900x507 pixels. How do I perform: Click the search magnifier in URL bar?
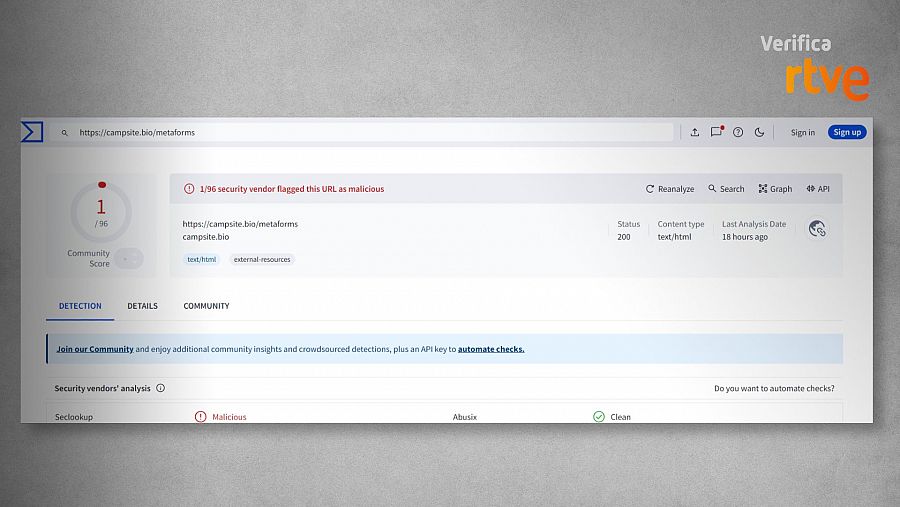tap(65, 133)
